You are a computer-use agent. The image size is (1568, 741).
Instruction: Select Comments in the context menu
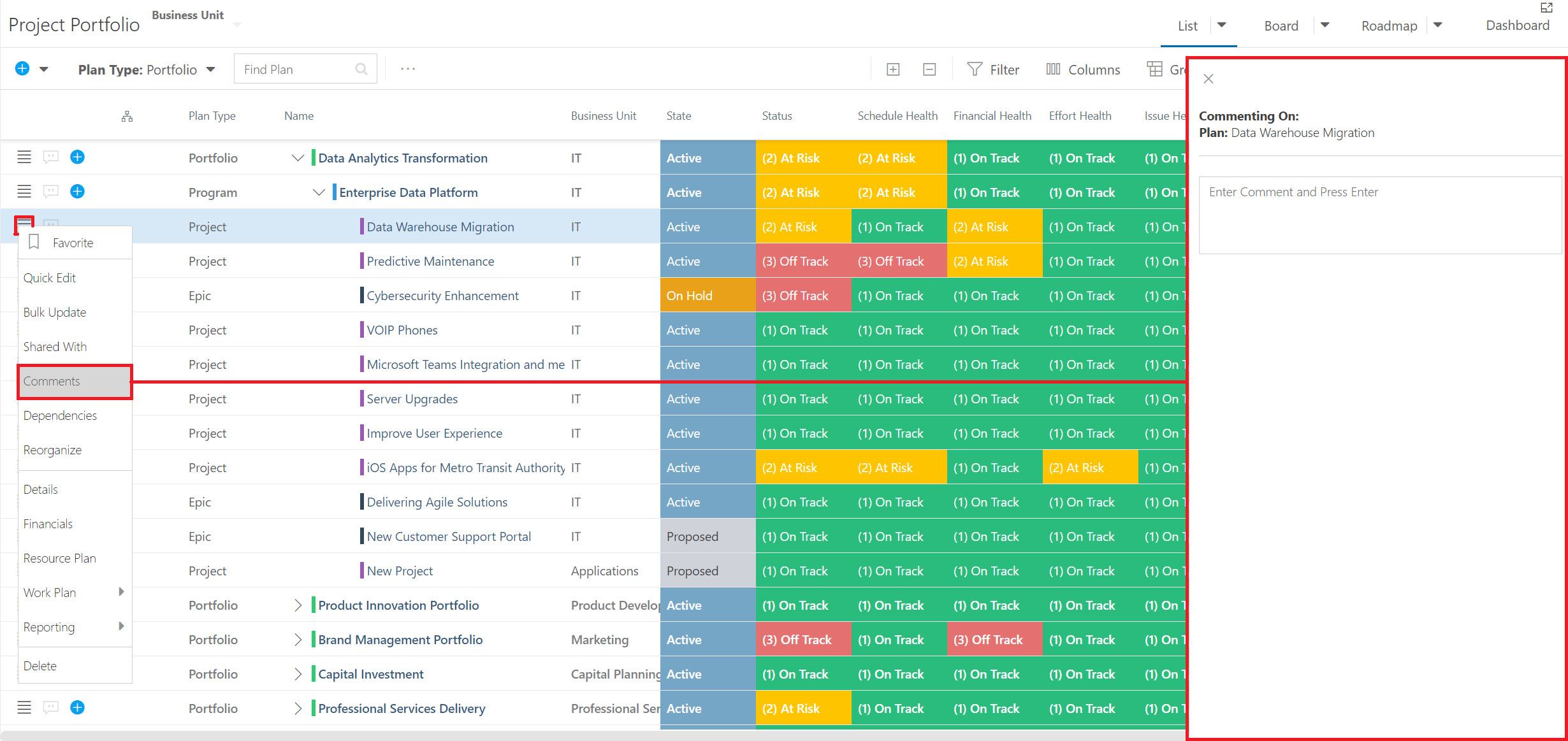(75, 381)
